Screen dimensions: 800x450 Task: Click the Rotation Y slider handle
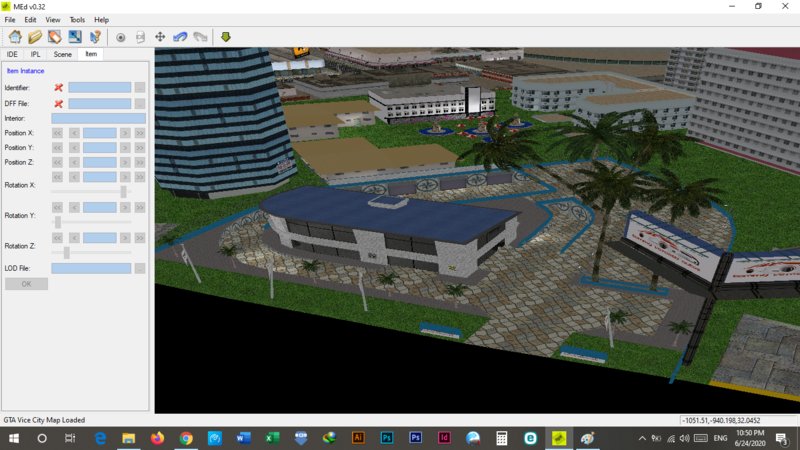point(58,222)
